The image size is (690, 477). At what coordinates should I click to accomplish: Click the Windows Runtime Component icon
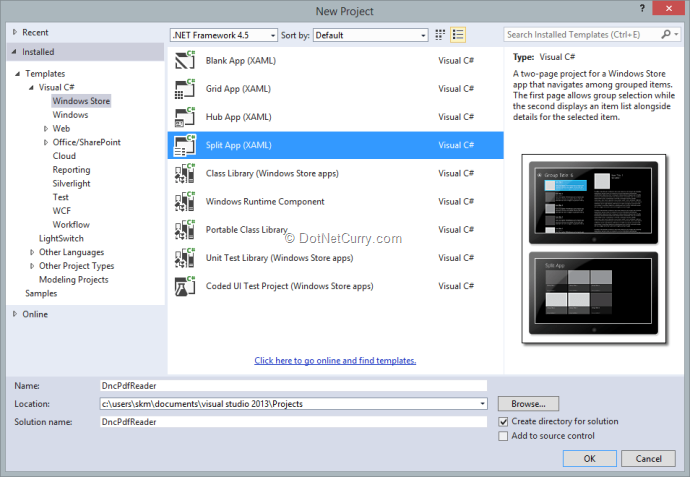tap(185, 202)
